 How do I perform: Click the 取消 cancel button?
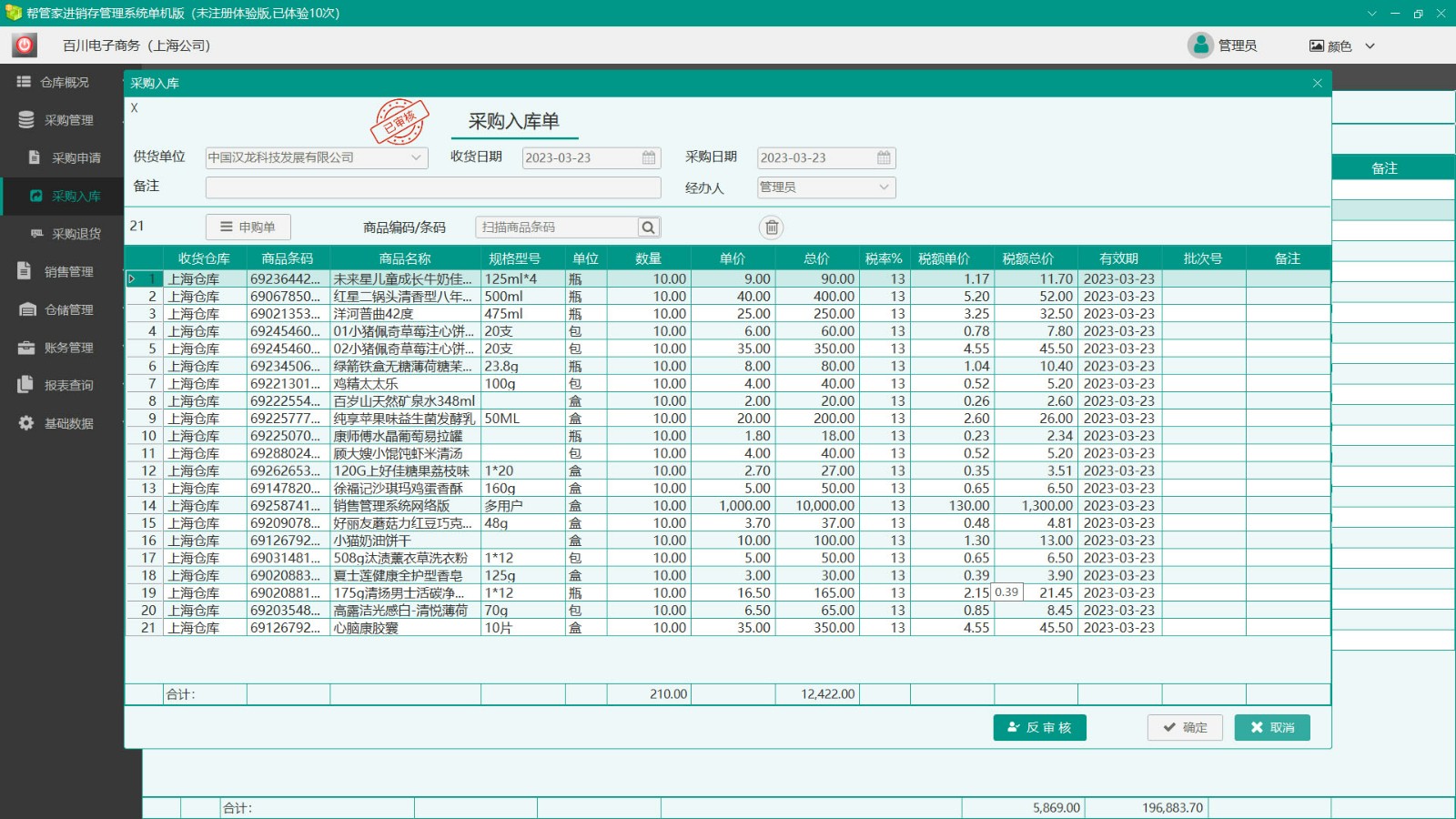[1271, 727]
